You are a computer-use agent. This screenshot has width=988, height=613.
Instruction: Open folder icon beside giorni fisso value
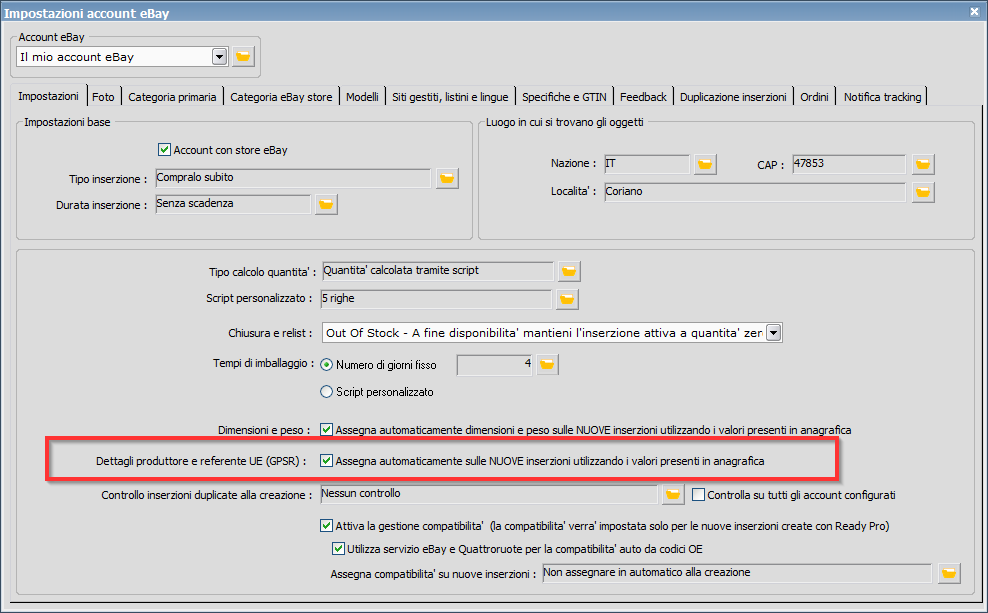pyautogui.click(x=547, y=364)
